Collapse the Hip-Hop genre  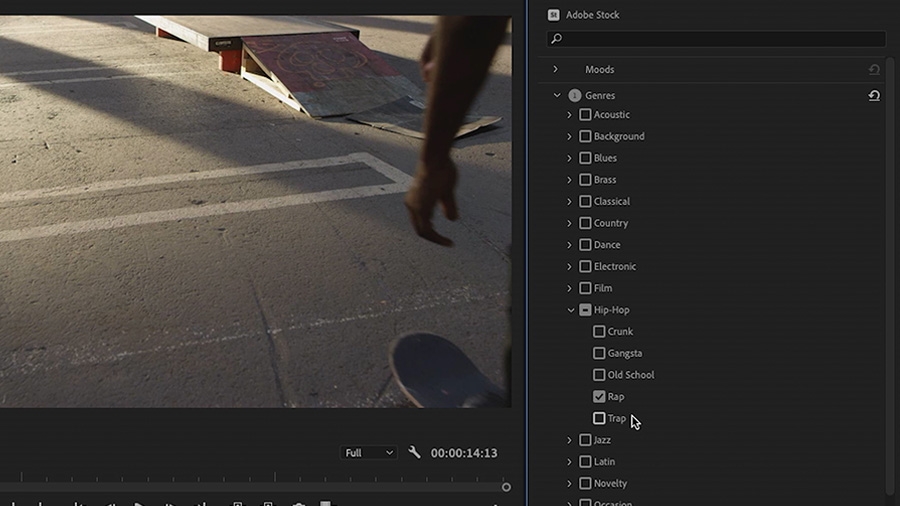click(x=571, y=310)
